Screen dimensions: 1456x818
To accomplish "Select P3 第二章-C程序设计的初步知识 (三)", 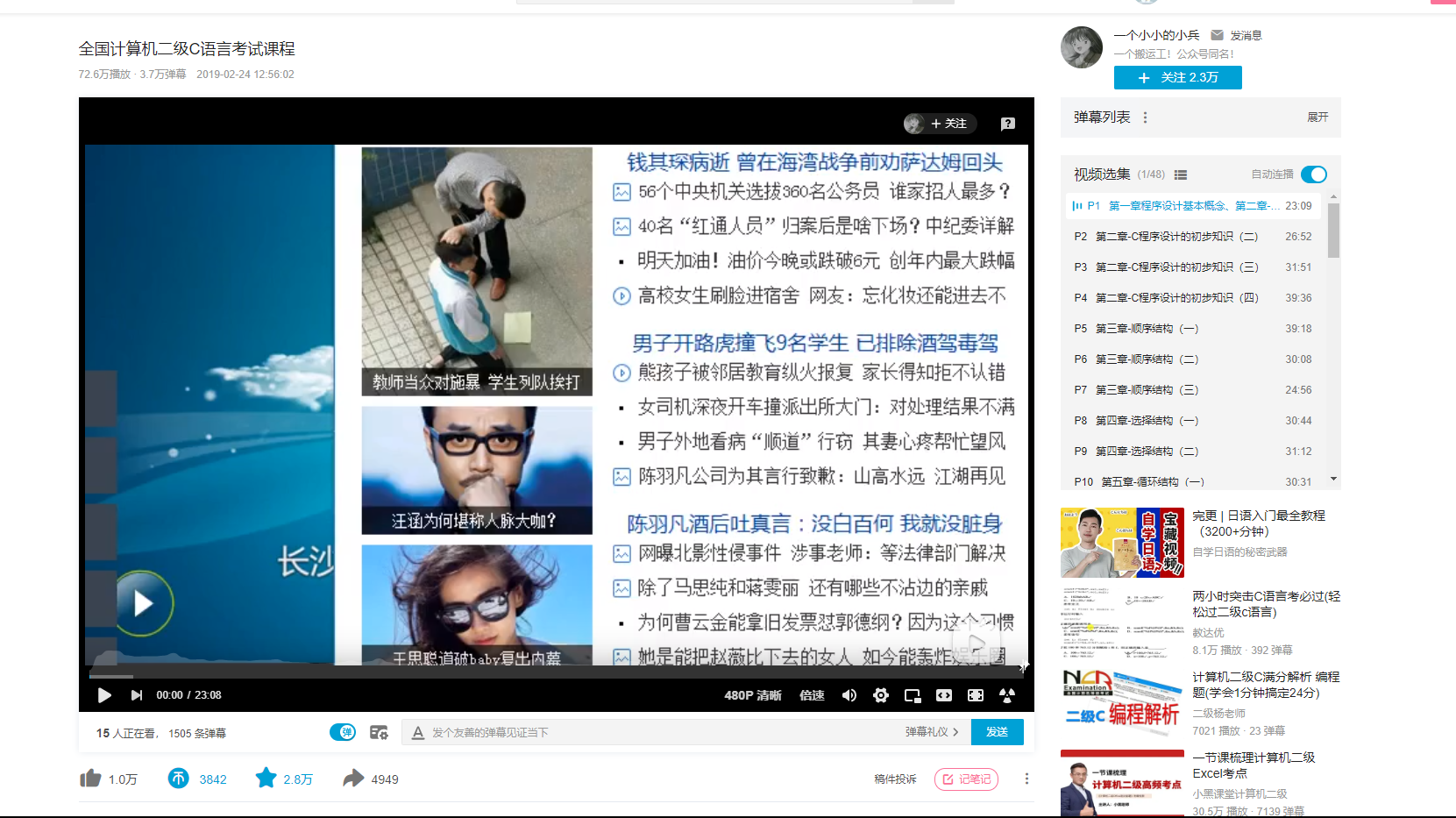I will [1193, 267].
